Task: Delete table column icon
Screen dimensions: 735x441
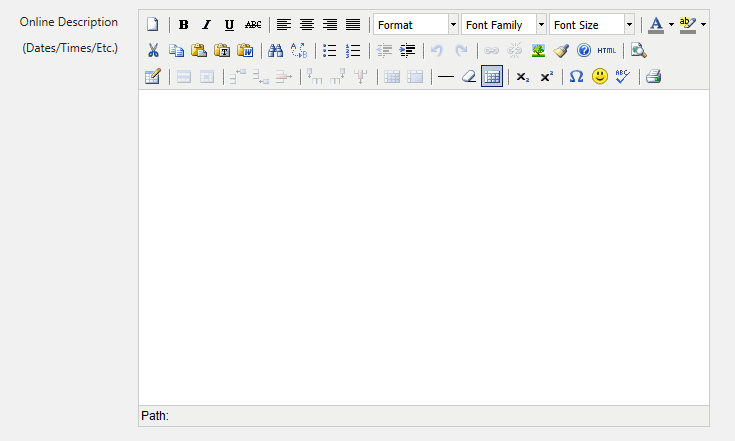Action: [360, 76]
